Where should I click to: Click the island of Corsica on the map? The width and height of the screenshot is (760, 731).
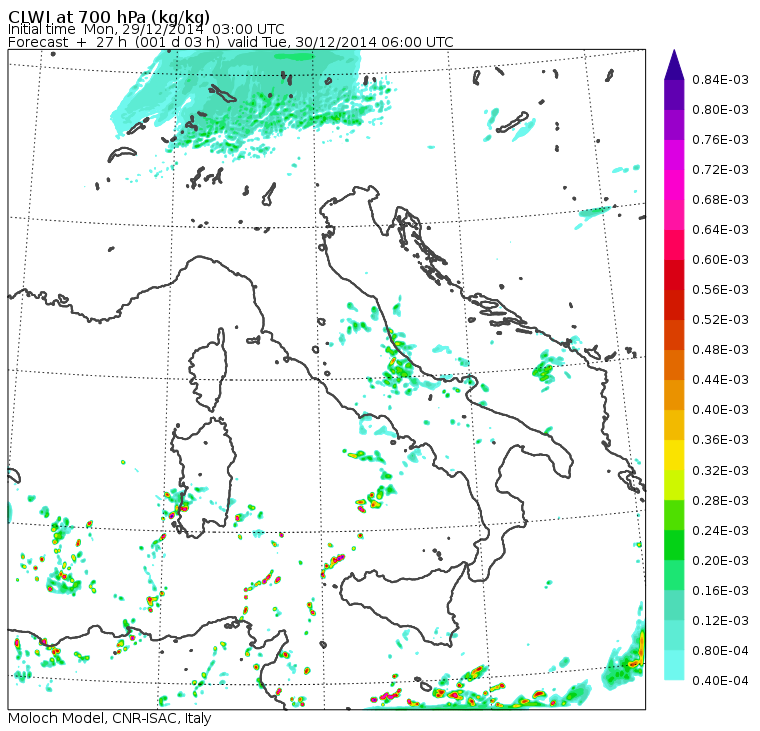click(209, 371)
